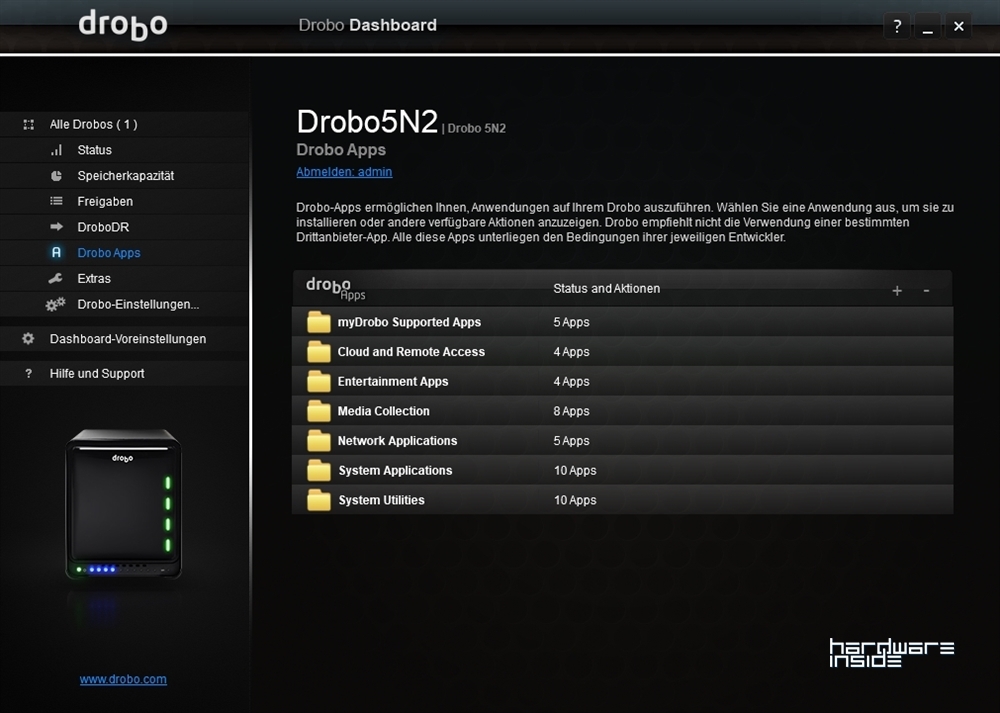Open Dashboard-Voreinstellungen
The width and height of the screenshot is (1000, 713).
[124, 339]
